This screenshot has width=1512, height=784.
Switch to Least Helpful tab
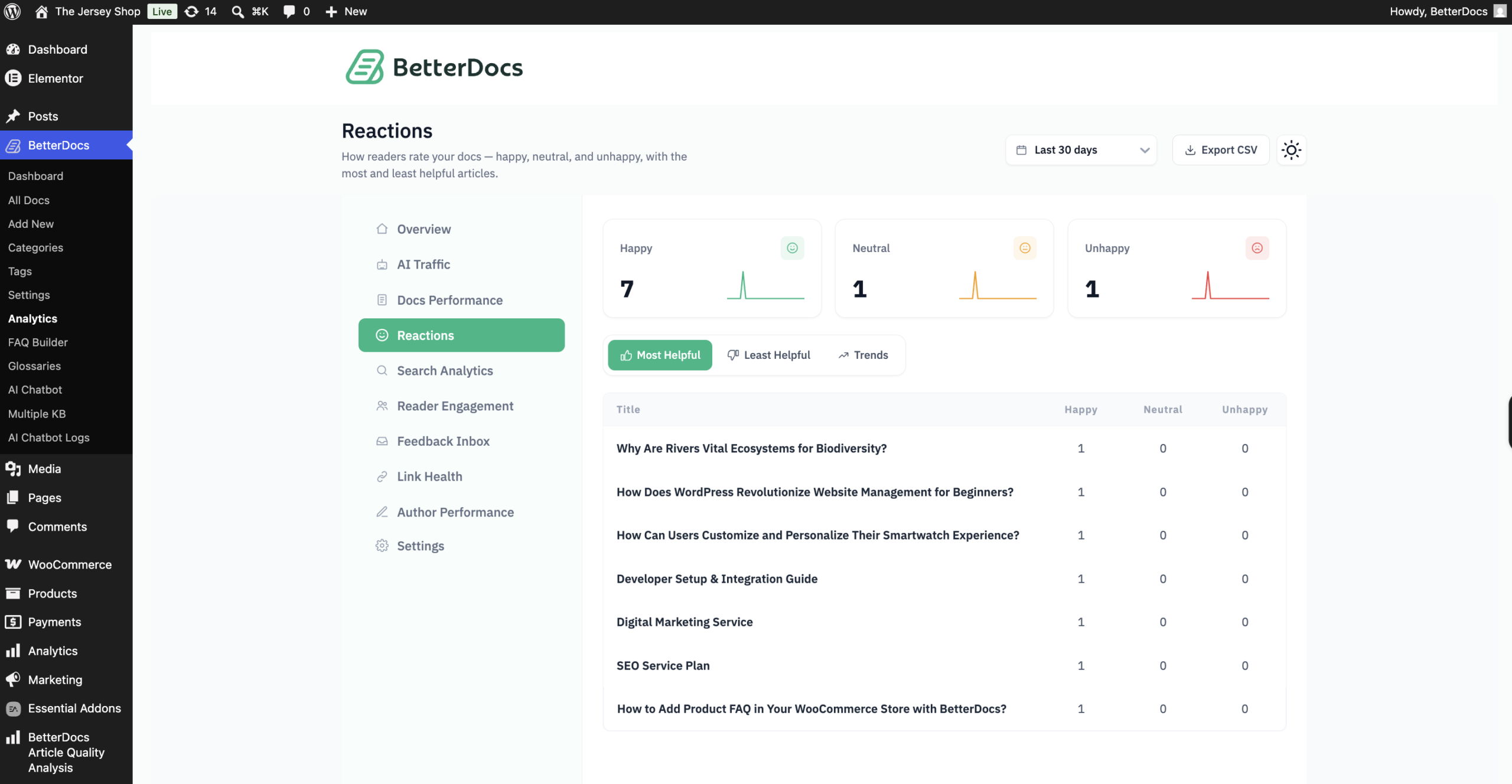click(768, 355)
